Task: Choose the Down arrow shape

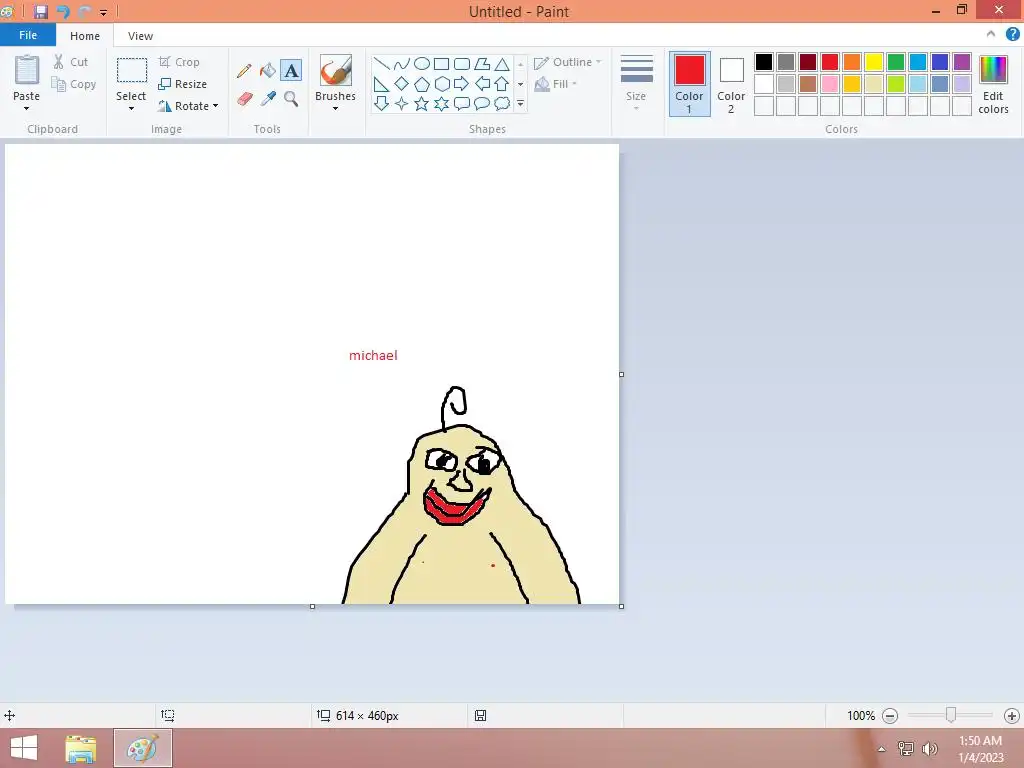Action: [x=381, y=103]
